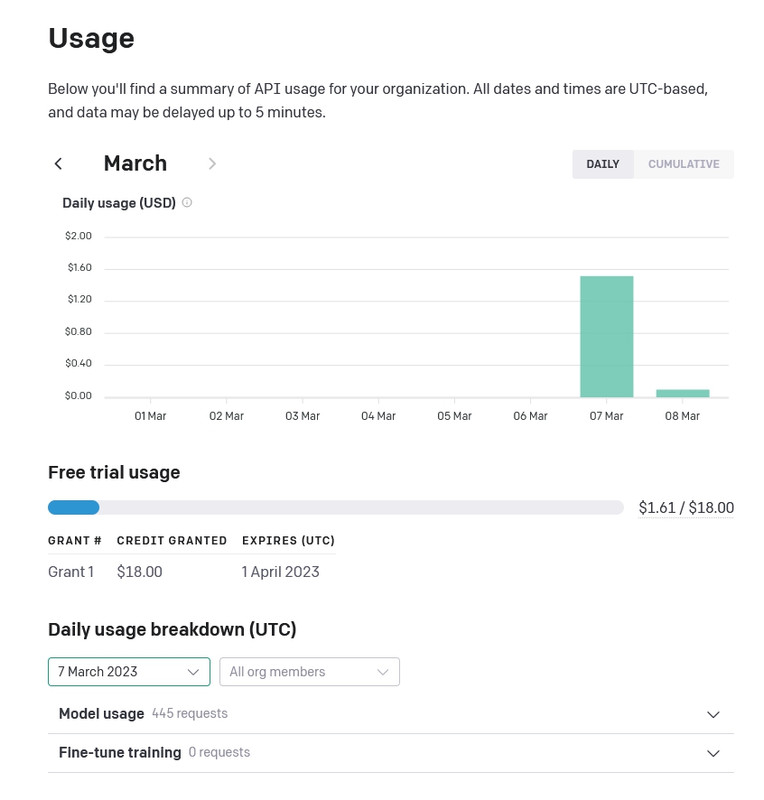Click the Grant 1 row
This screenshot has width=764, height=800.
point(71,572)
